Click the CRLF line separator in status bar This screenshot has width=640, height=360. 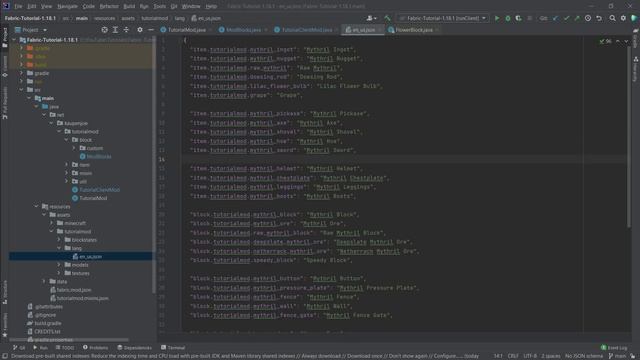tap(513, 356)
